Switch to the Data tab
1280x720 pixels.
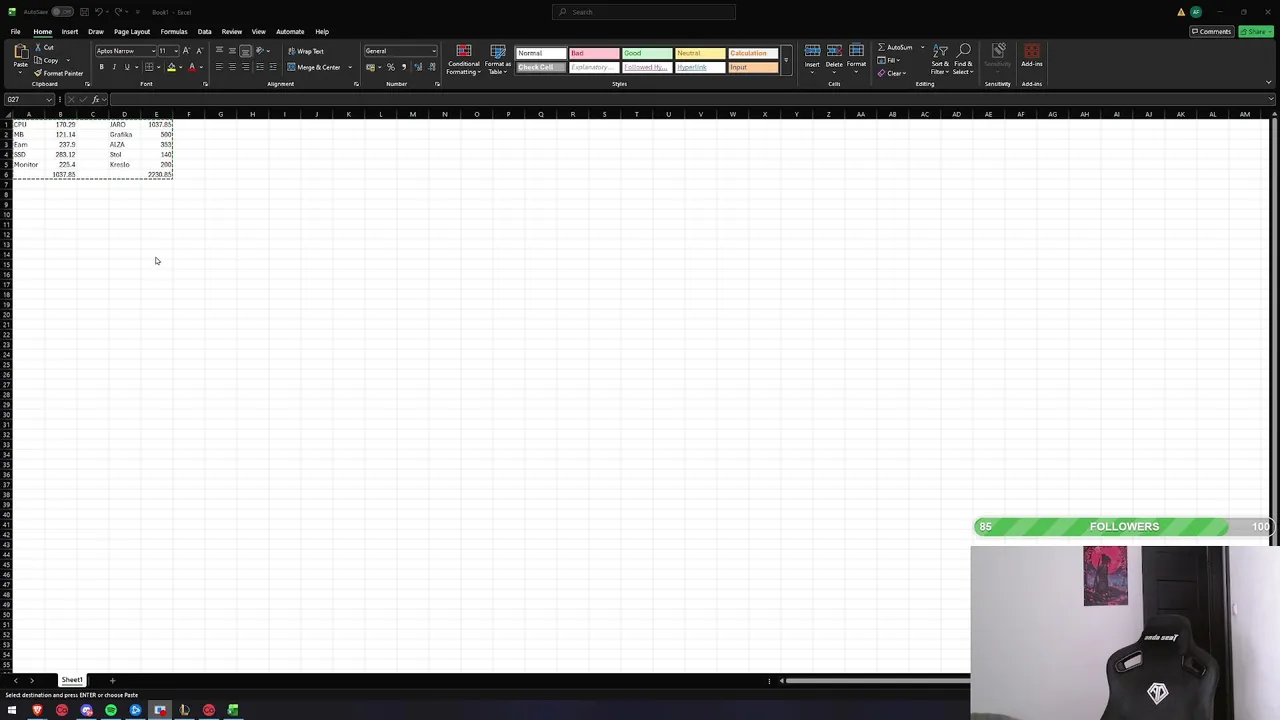204,31
